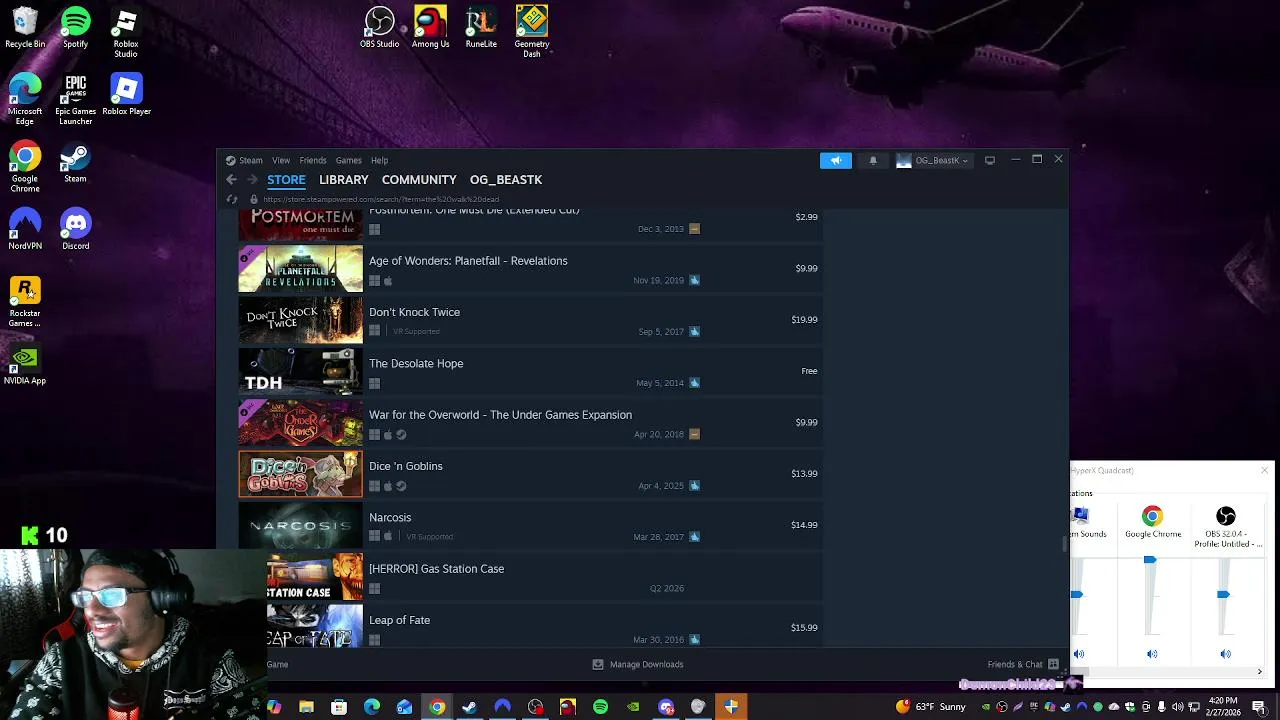Open Rockstar Games desktop icon
This screenshot has width=1280, height=720.
point(25,302)
